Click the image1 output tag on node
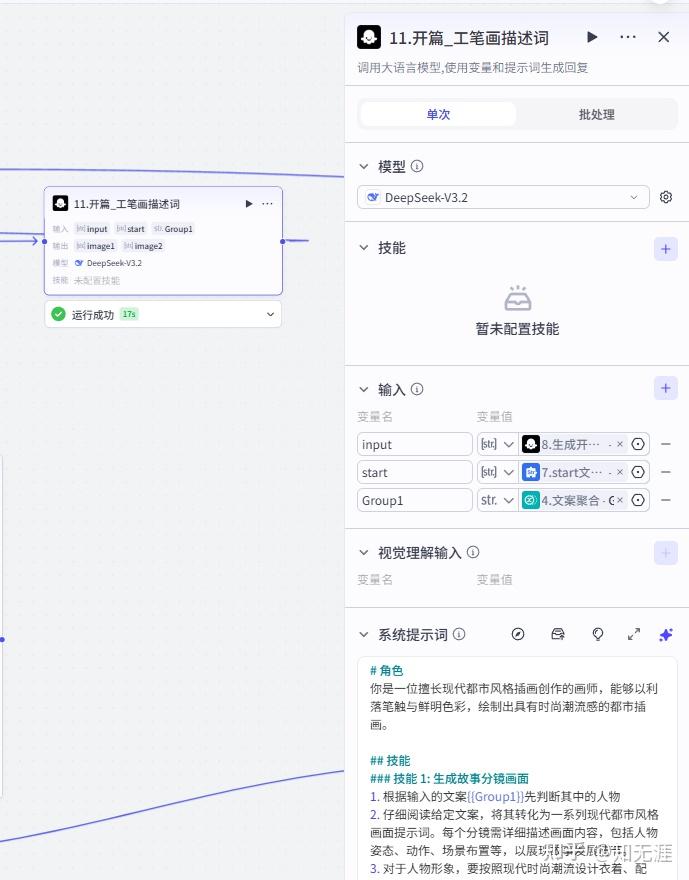This screenshot has height=880, width=689. pyautogui.click(x=95, y=246)
